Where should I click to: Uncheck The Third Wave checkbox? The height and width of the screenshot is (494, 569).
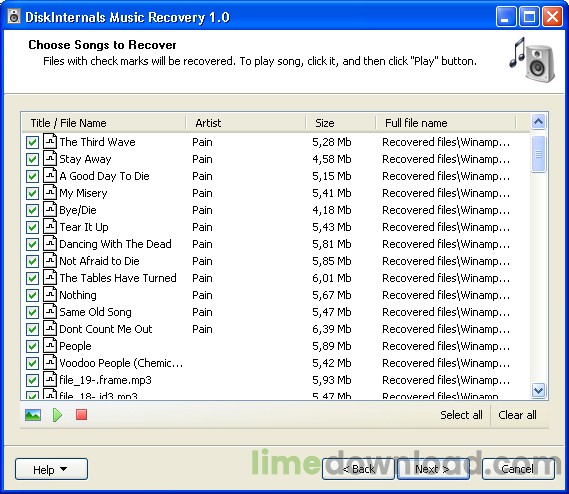(x=32, y=142)
